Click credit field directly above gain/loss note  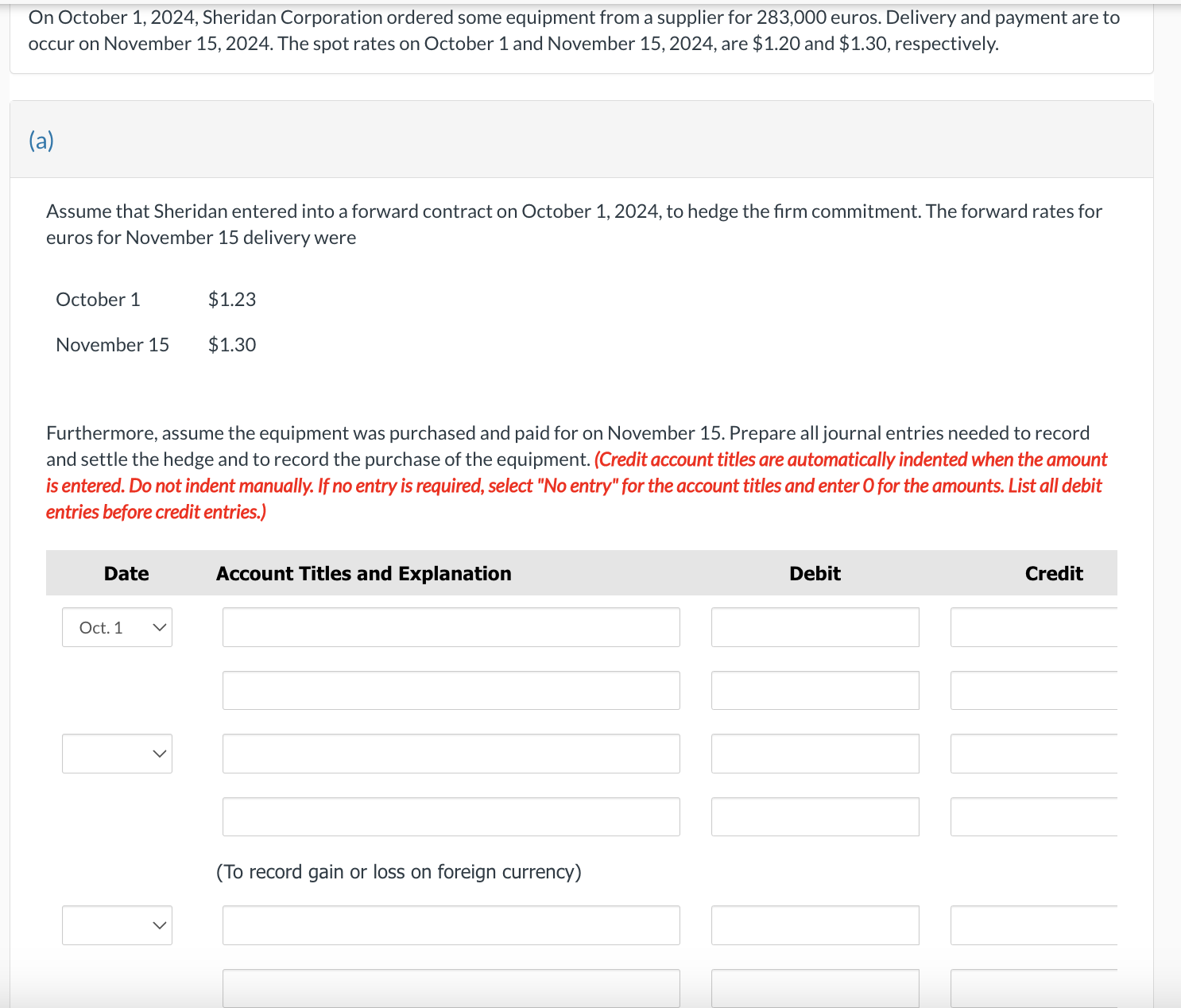(1034, 816)
